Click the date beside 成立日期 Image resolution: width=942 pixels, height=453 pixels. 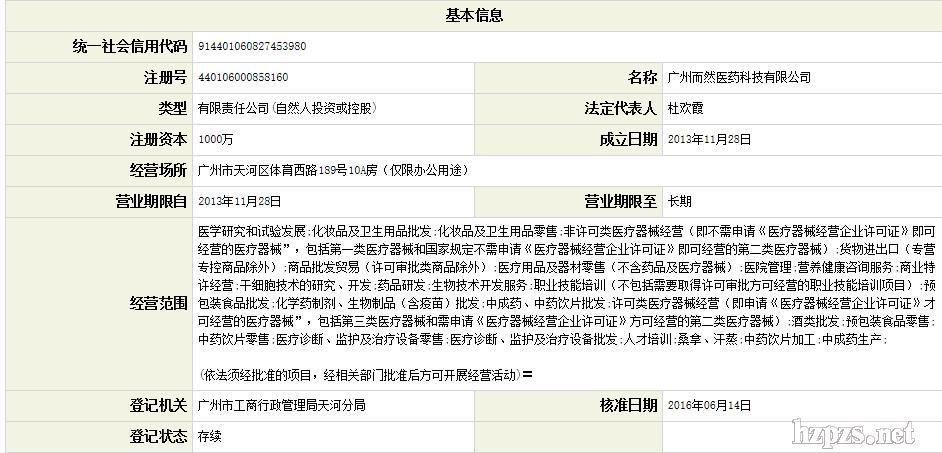[708, 139]
